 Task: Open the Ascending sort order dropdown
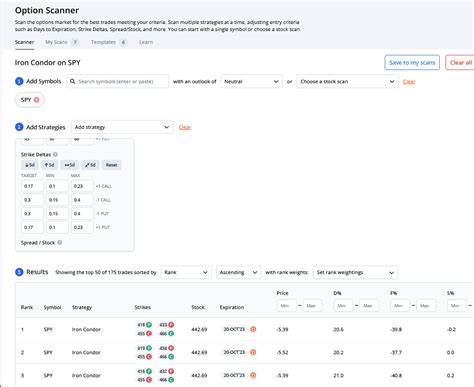[238, 272]
